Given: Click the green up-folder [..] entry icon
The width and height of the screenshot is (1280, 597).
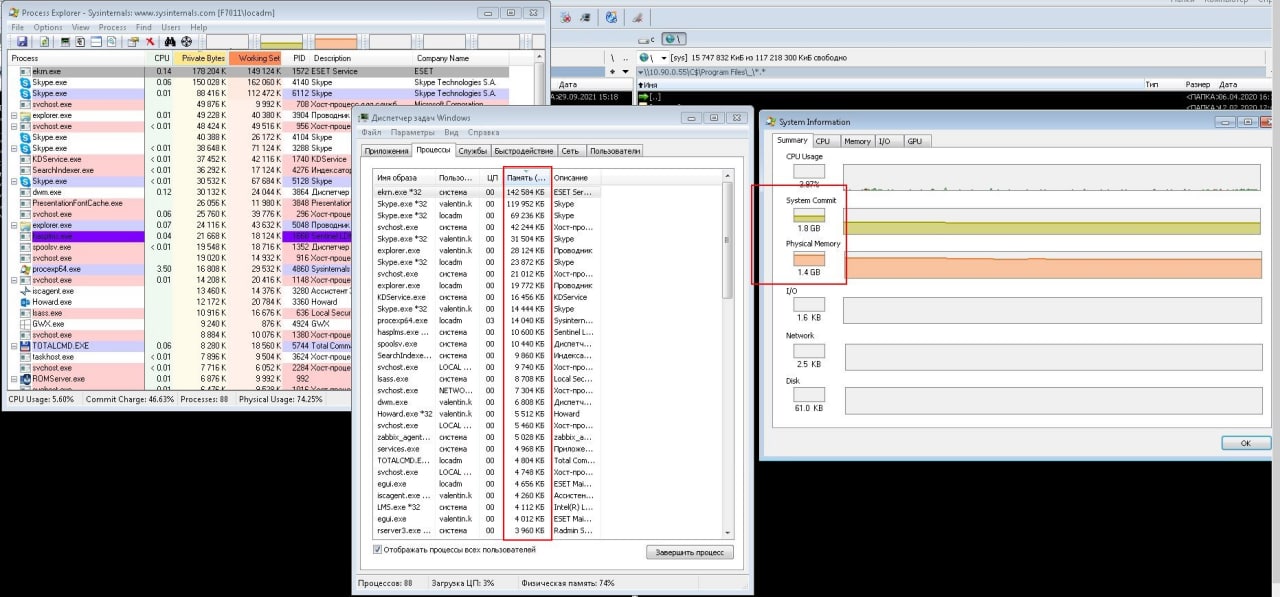Looking at the screenshot, I should (644, 96).
